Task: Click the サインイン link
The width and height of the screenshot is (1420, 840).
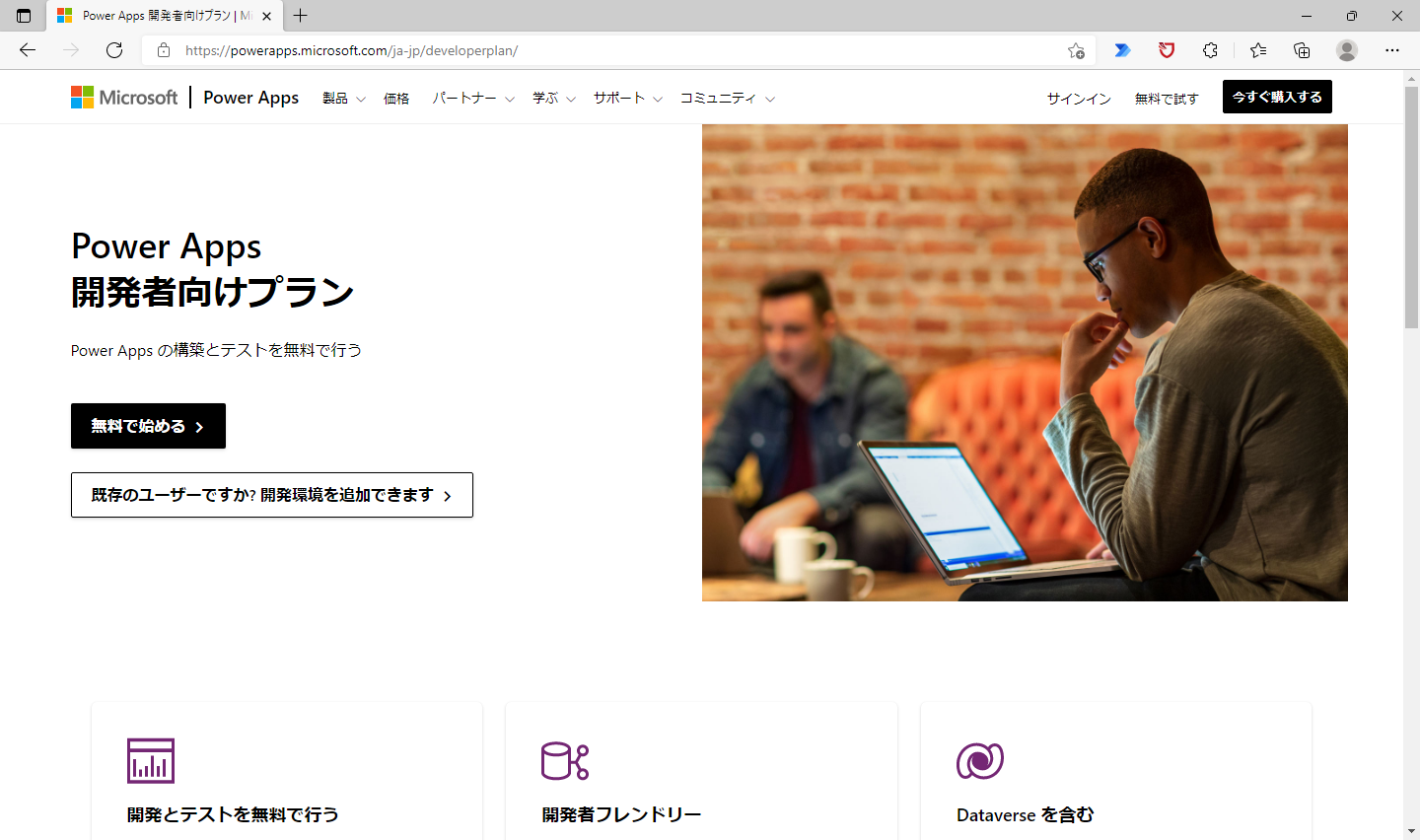Action: click(x=1079, y=99)
